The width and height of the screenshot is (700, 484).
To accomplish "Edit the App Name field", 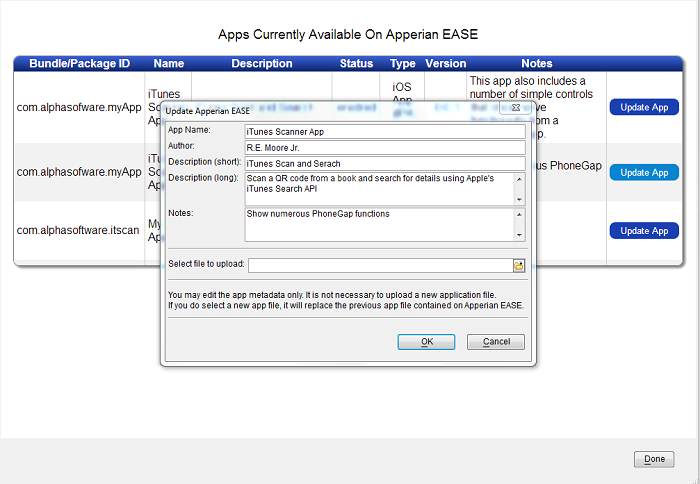I will click(385, 132).
